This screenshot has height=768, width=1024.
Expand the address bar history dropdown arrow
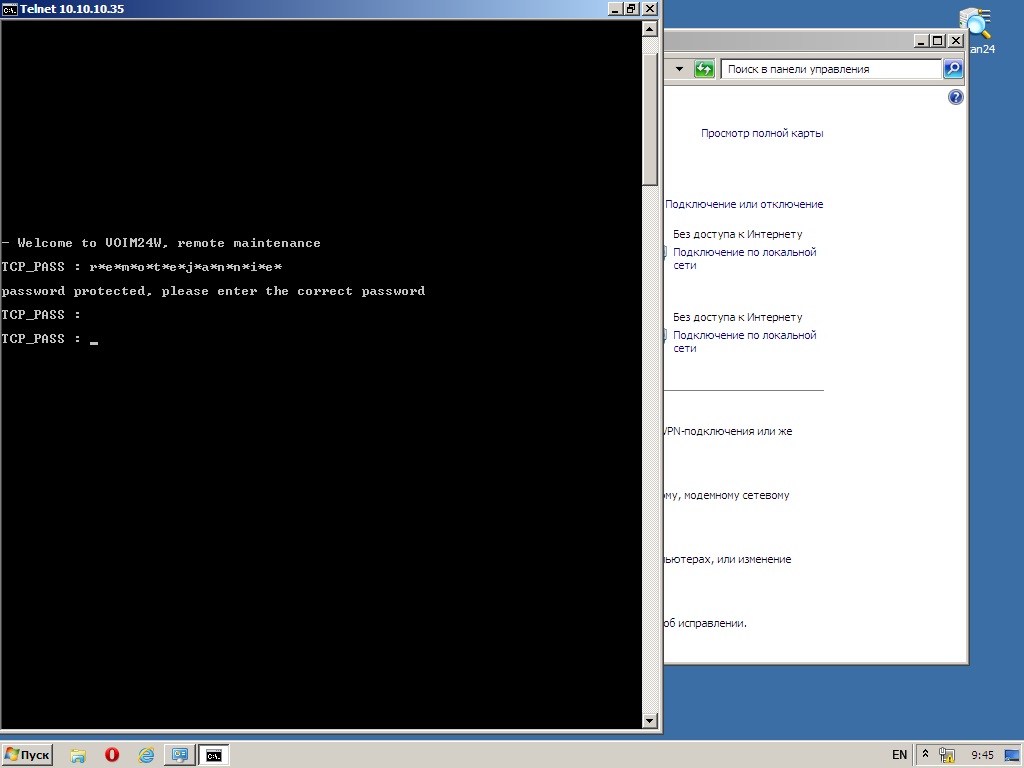pos(680,69)
